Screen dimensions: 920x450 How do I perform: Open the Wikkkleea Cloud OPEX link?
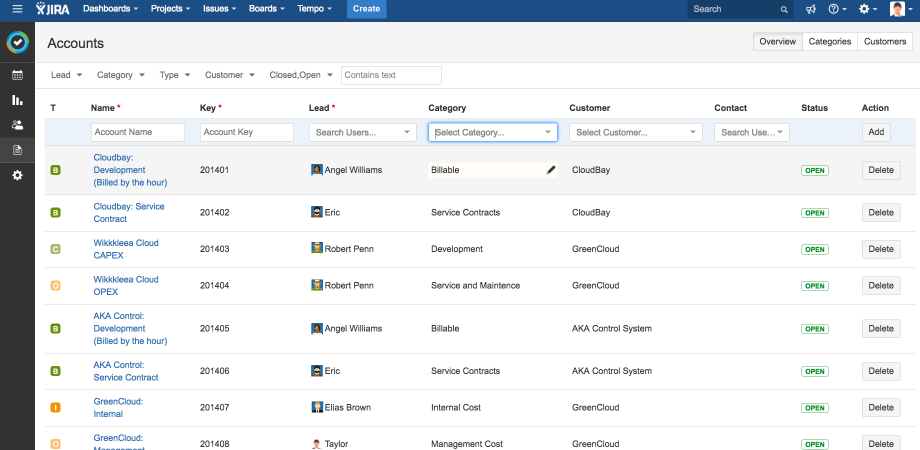click(x=126, y=285)
